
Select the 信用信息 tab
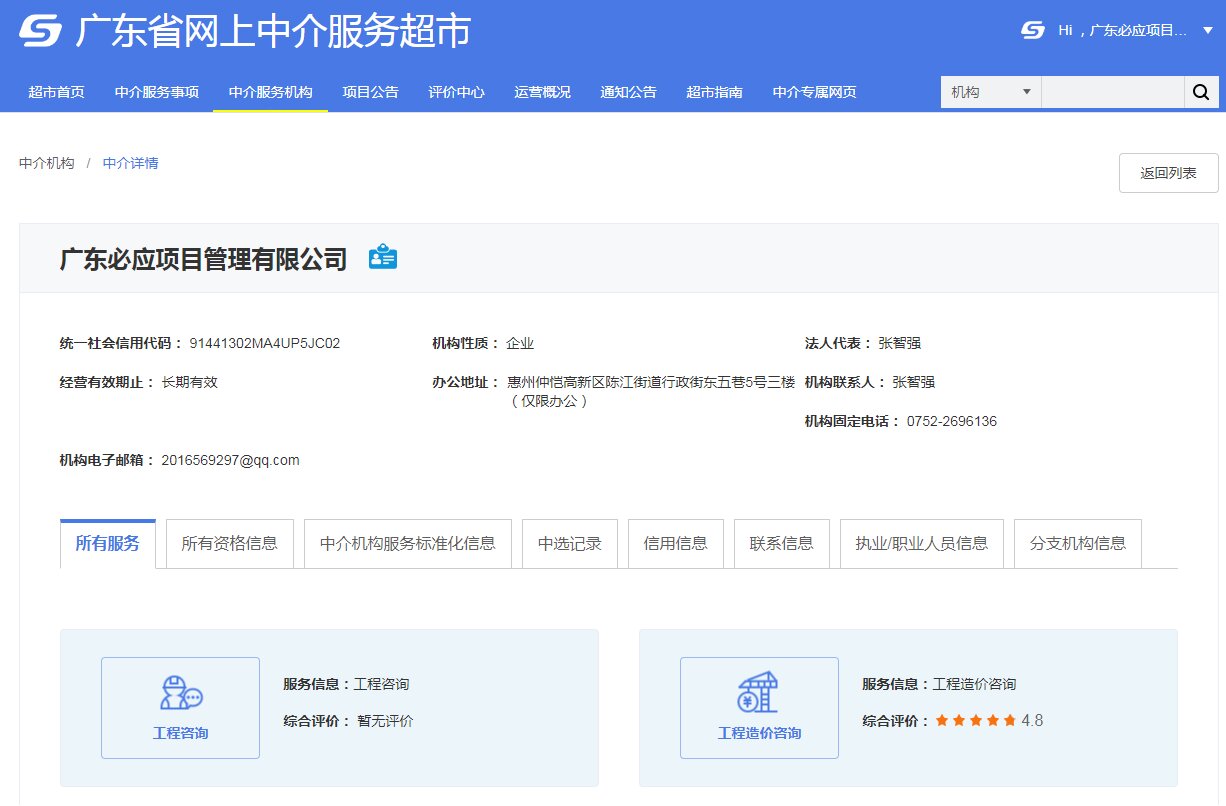pyautogui.click(x=676, y=543)
